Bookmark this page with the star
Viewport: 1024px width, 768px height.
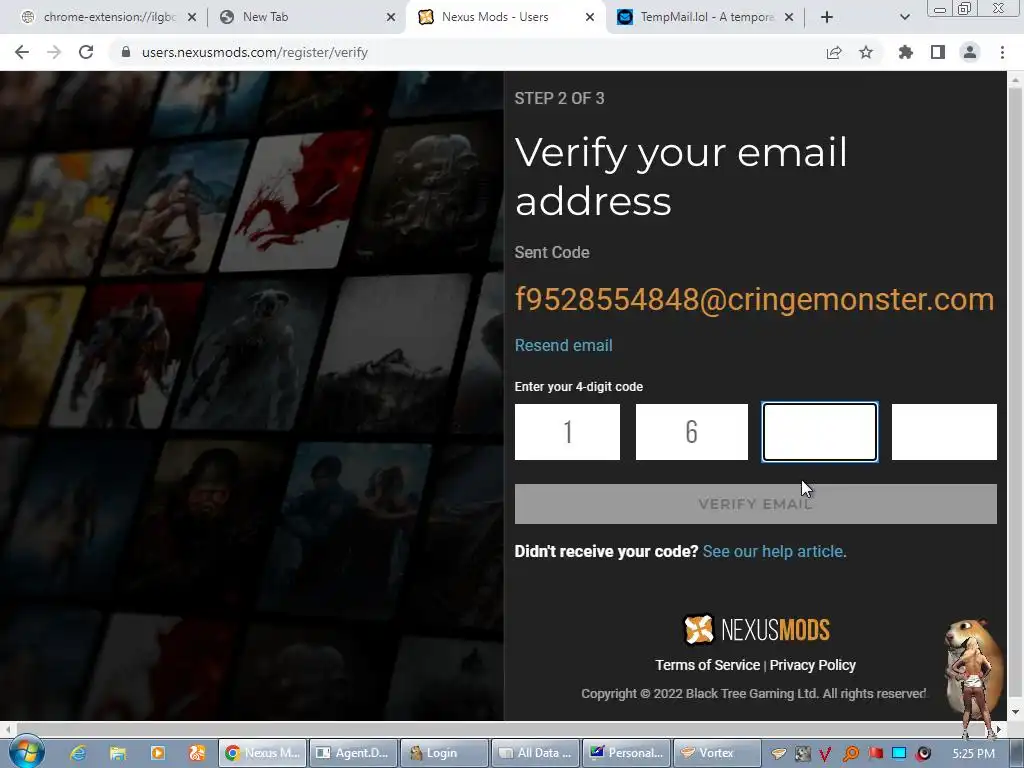pyautogui.click(x=866, y=52)
